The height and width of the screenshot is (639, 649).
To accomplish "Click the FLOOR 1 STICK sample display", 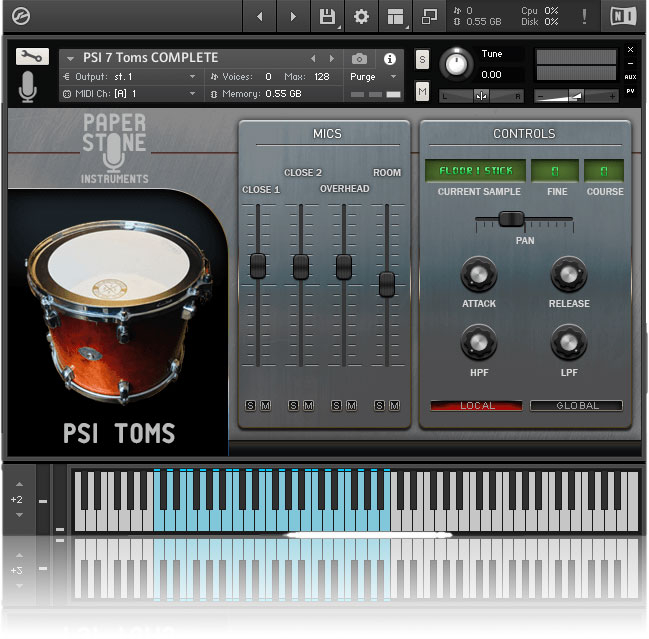I will [x=473, y=171].
